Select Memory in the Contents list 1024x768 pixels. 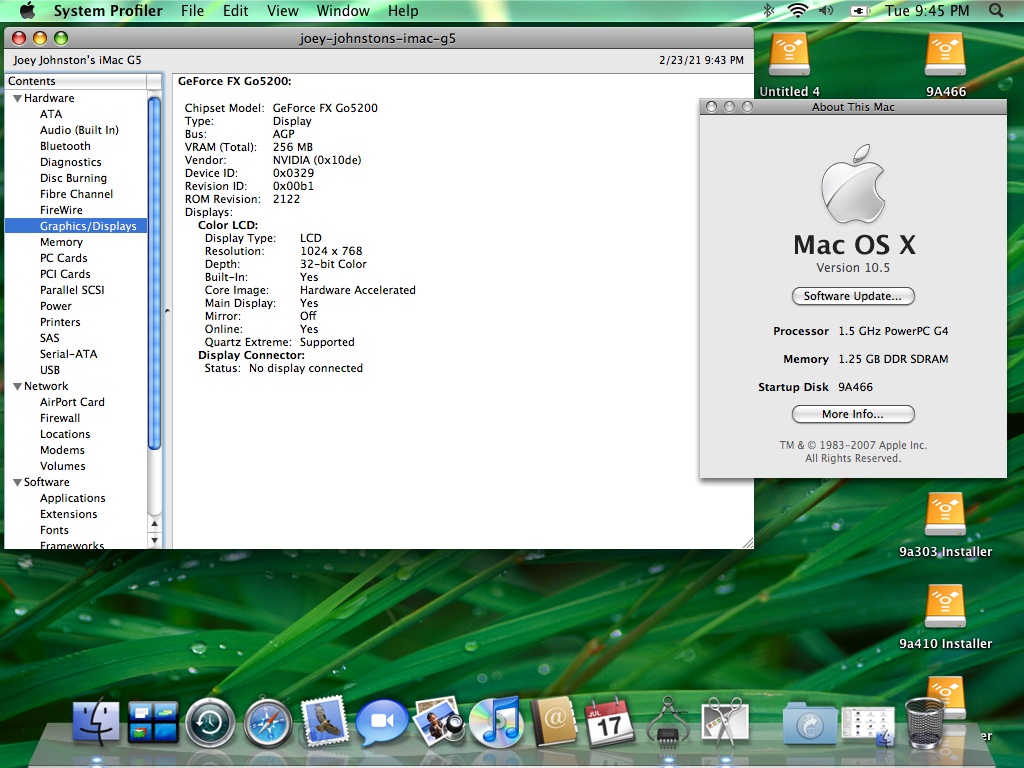click(61, 242)
